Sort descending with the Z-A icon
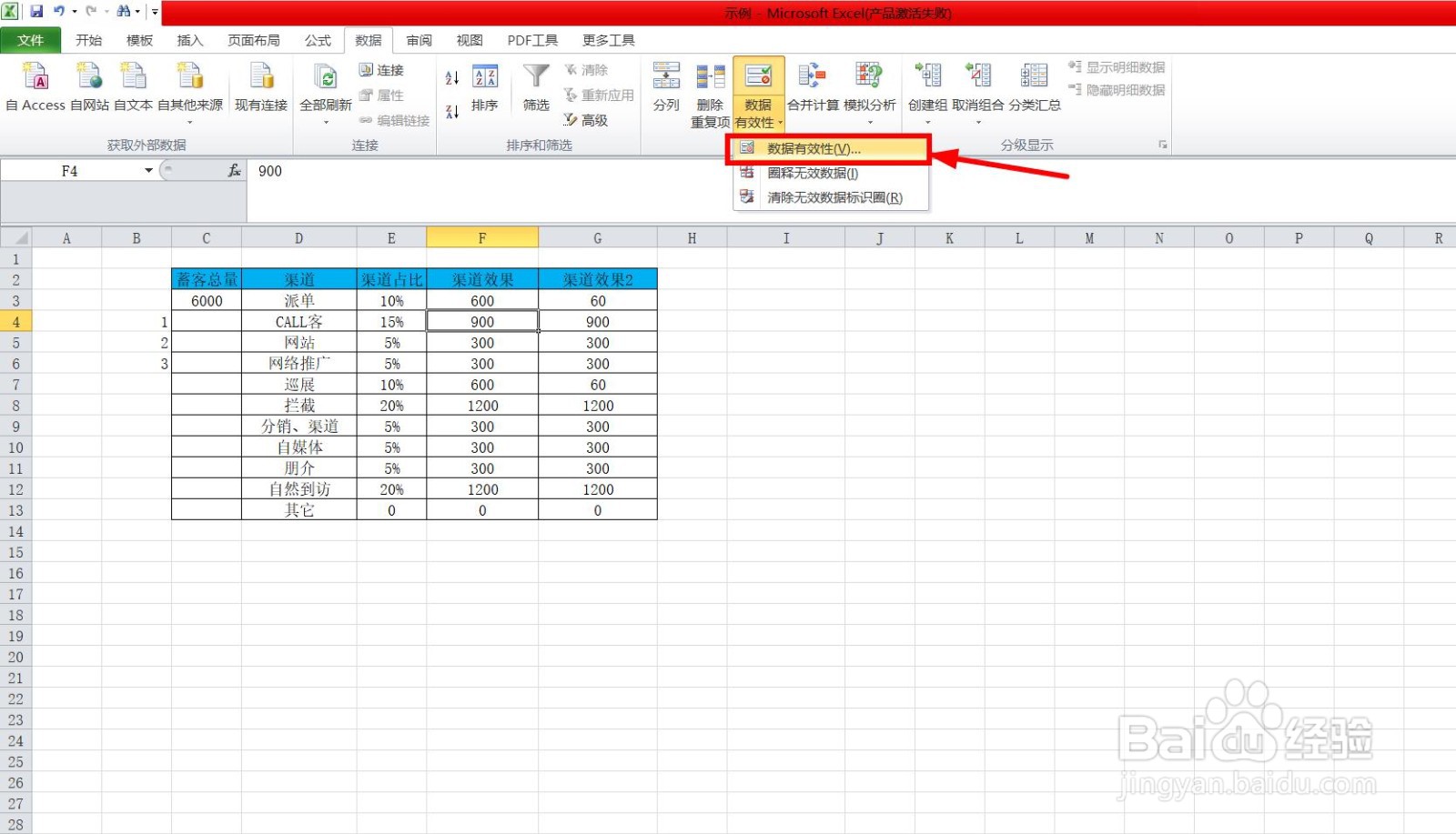The width and height of the screenshot is (1456, 834). (x=451, y=112)
